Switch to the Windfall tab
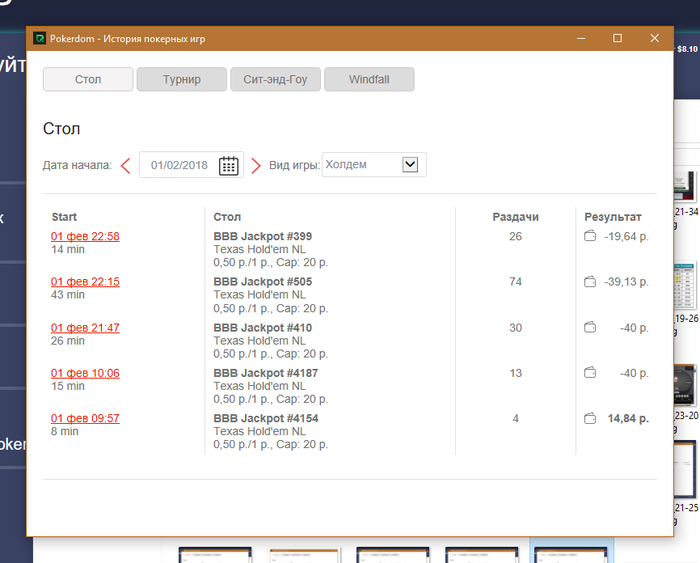The height and width of the screenshot is (563, 700). 369,79
